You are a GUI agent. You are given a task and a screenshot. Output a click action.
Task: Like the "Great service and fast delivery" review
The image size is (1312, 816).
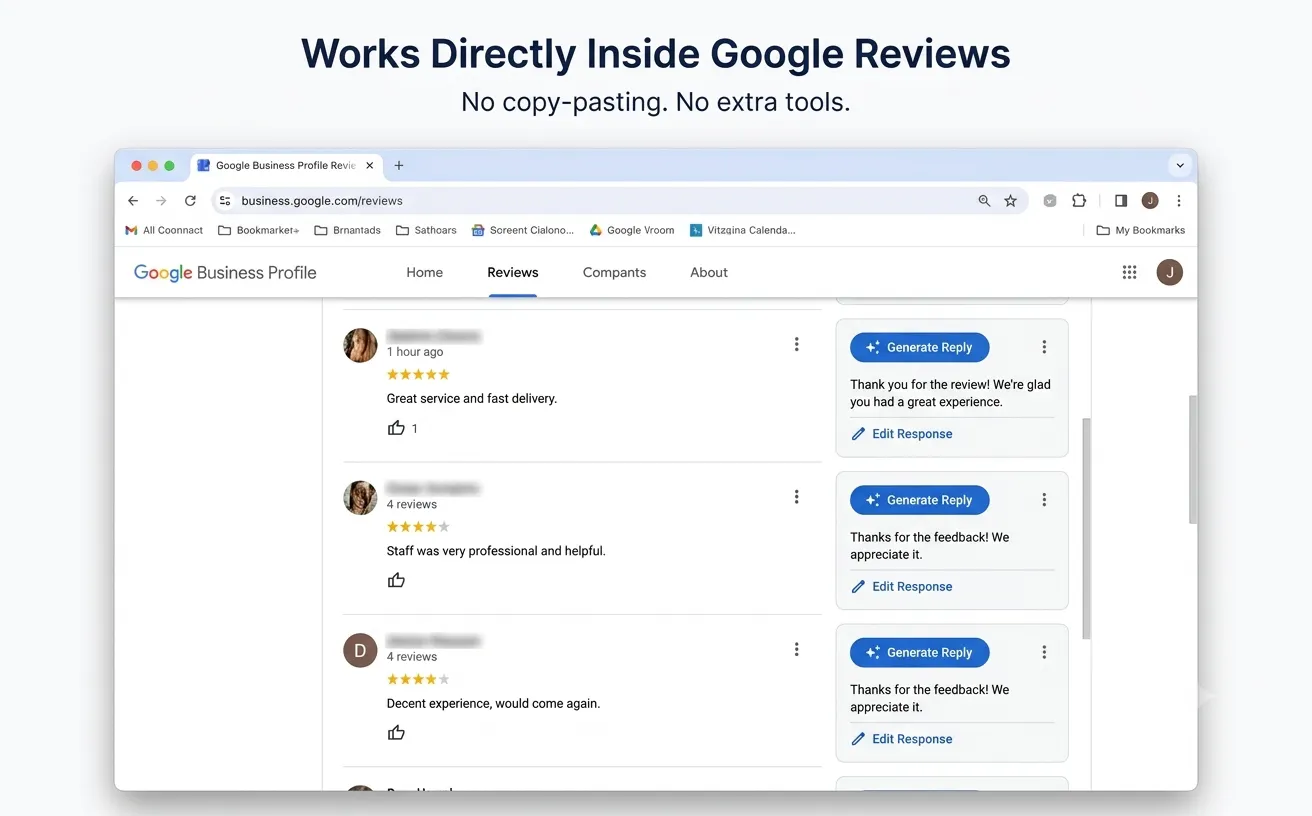[396, 428]
